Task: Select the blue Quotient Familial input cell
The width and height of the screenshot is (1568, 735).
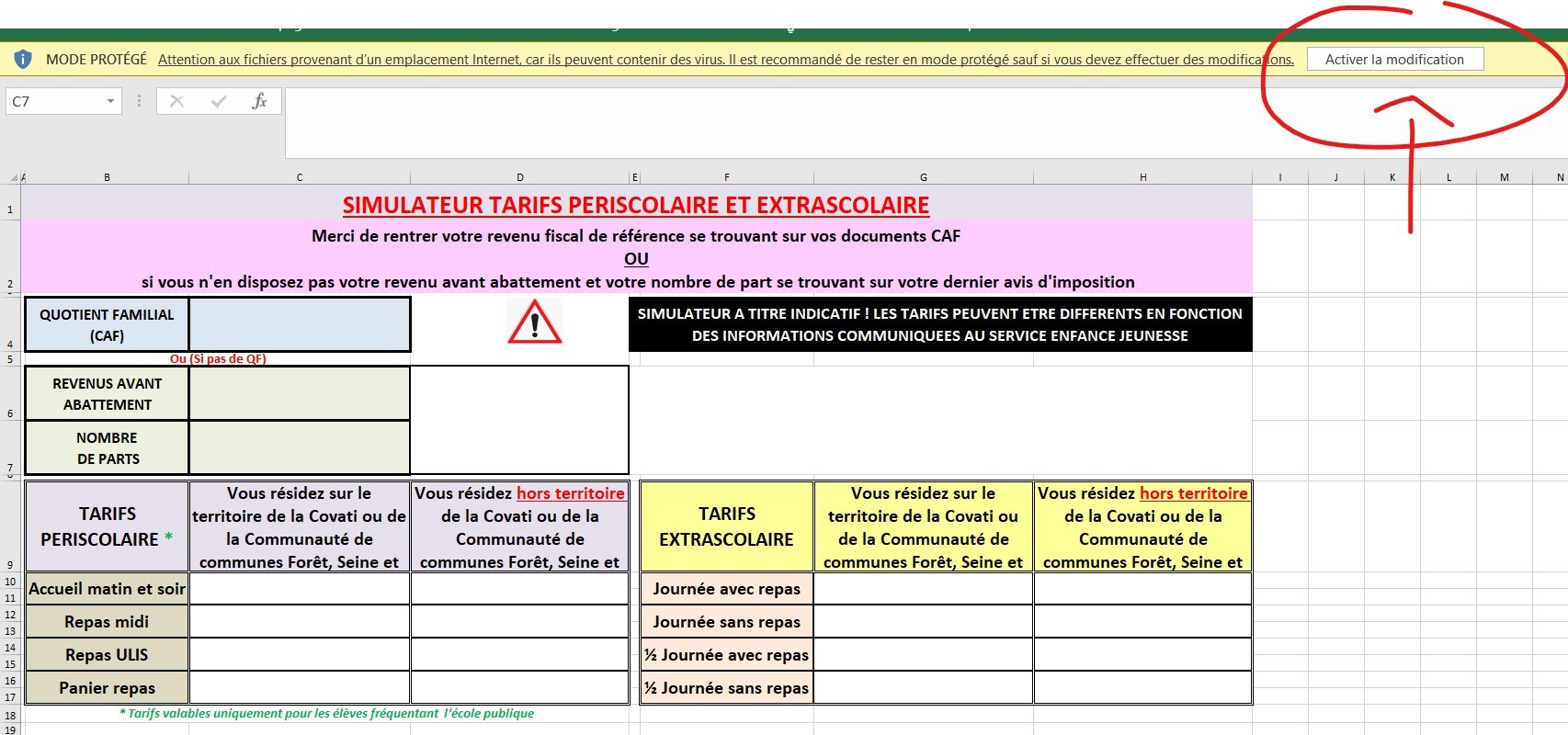Action: coord(300,324)
